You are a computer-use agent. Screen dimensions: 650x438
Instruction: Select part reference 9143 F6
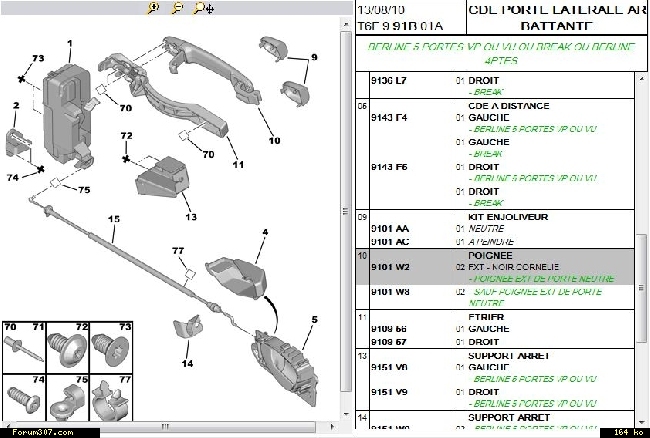[x=389, y=167]
